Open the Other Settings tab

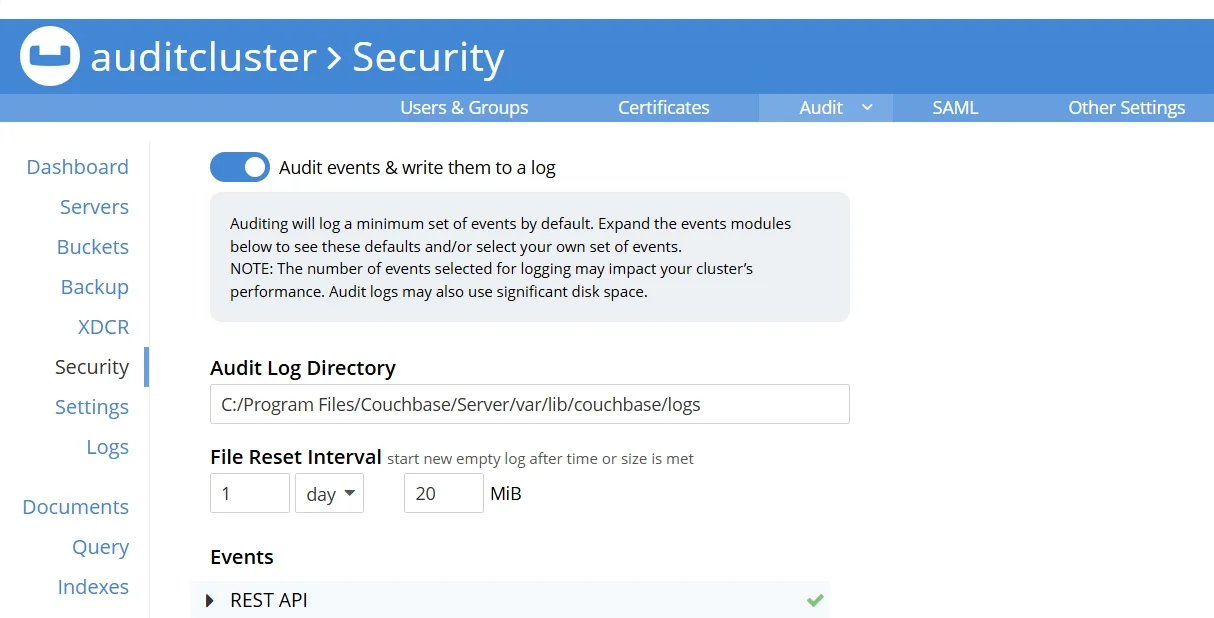click(x=1126, y=107)
